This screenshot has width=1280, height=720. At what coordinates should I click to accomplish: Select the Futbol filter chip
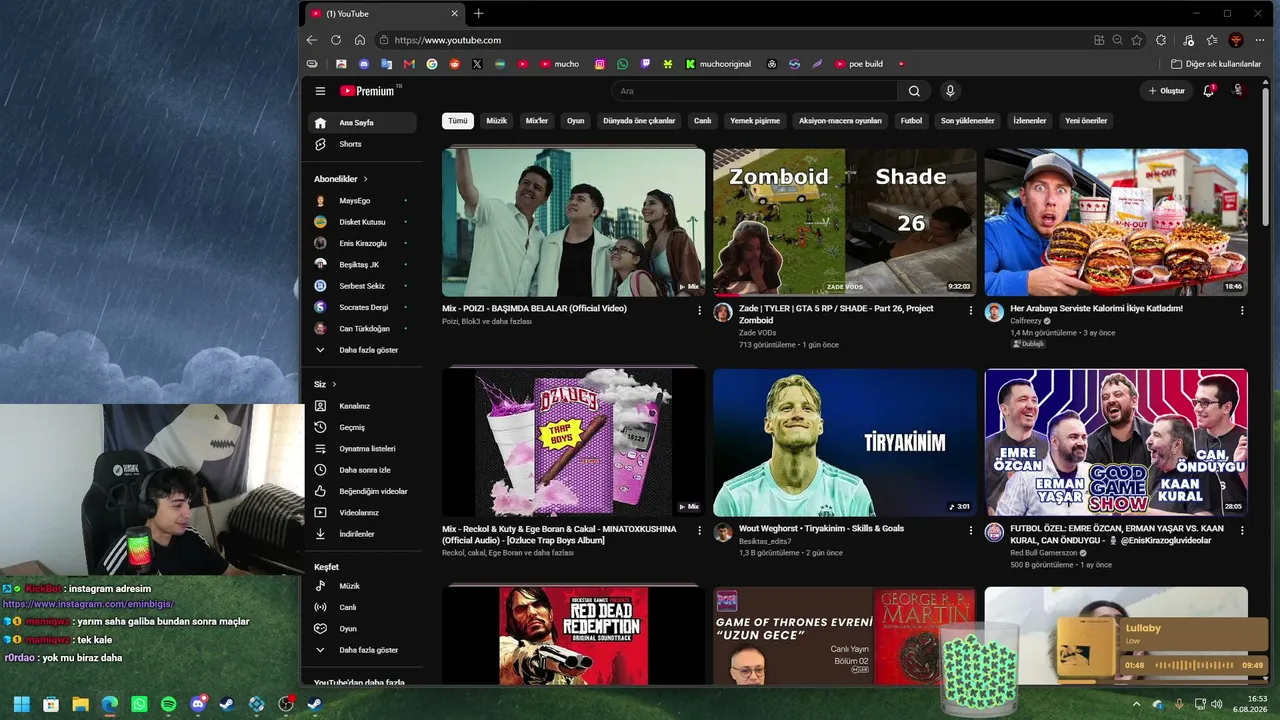tap(911, 121)
